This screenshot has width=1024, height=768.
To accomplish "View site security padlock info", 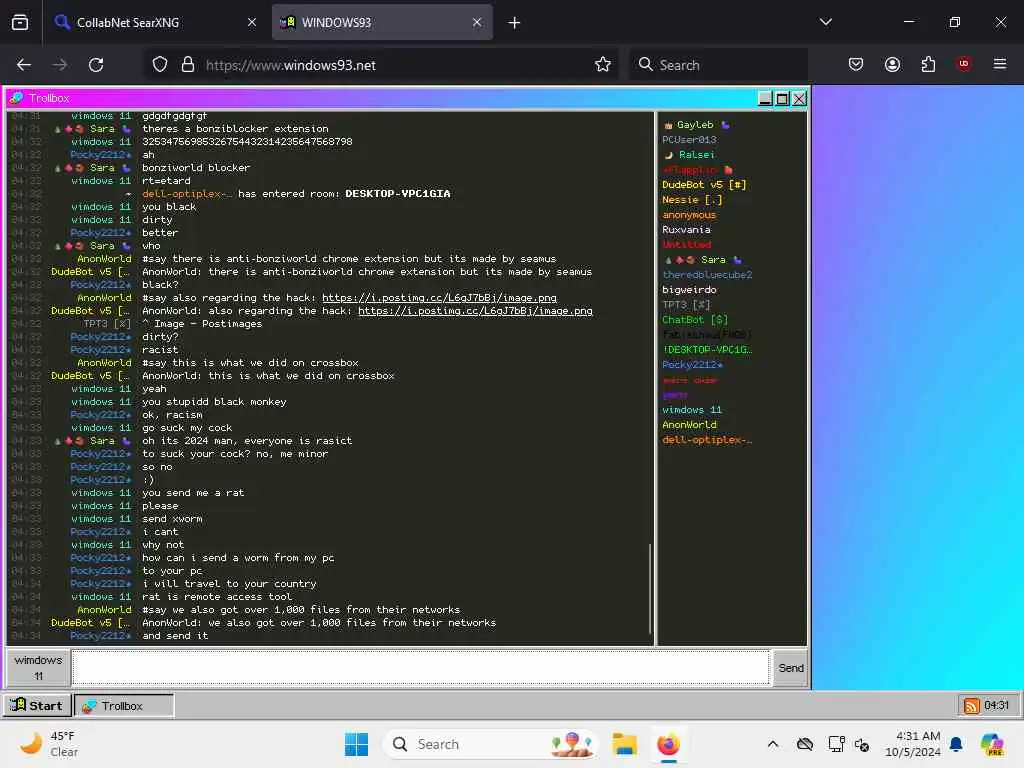I will tap(188, 65).
